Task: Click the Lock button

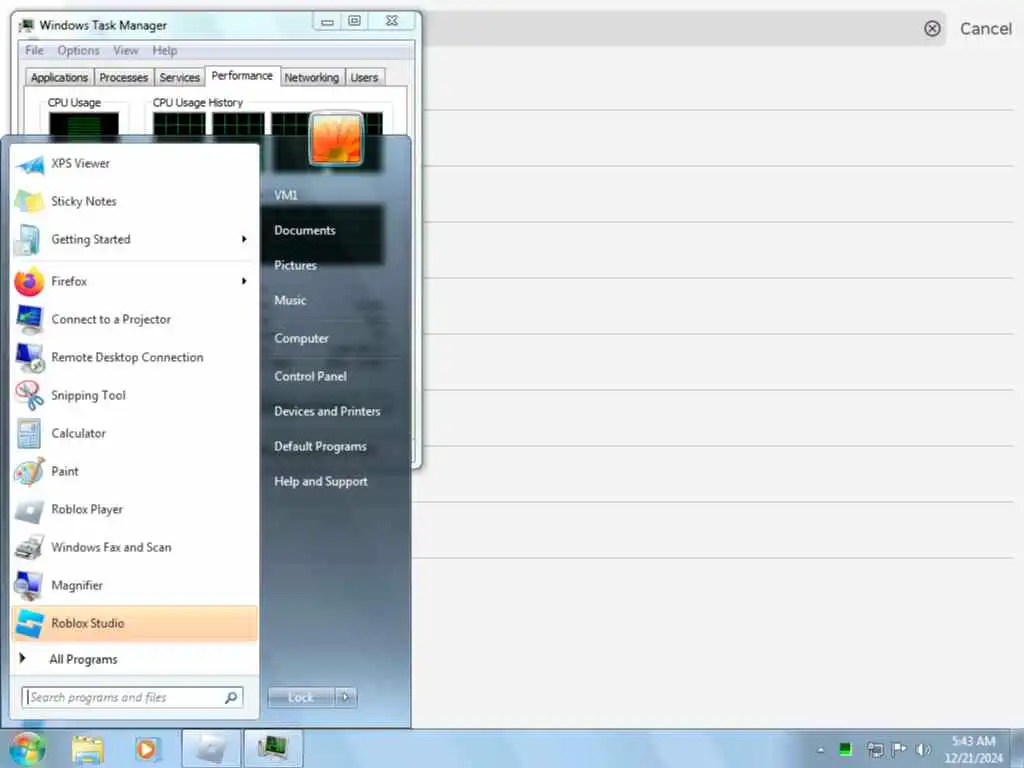Action: [x=300, y=697]
